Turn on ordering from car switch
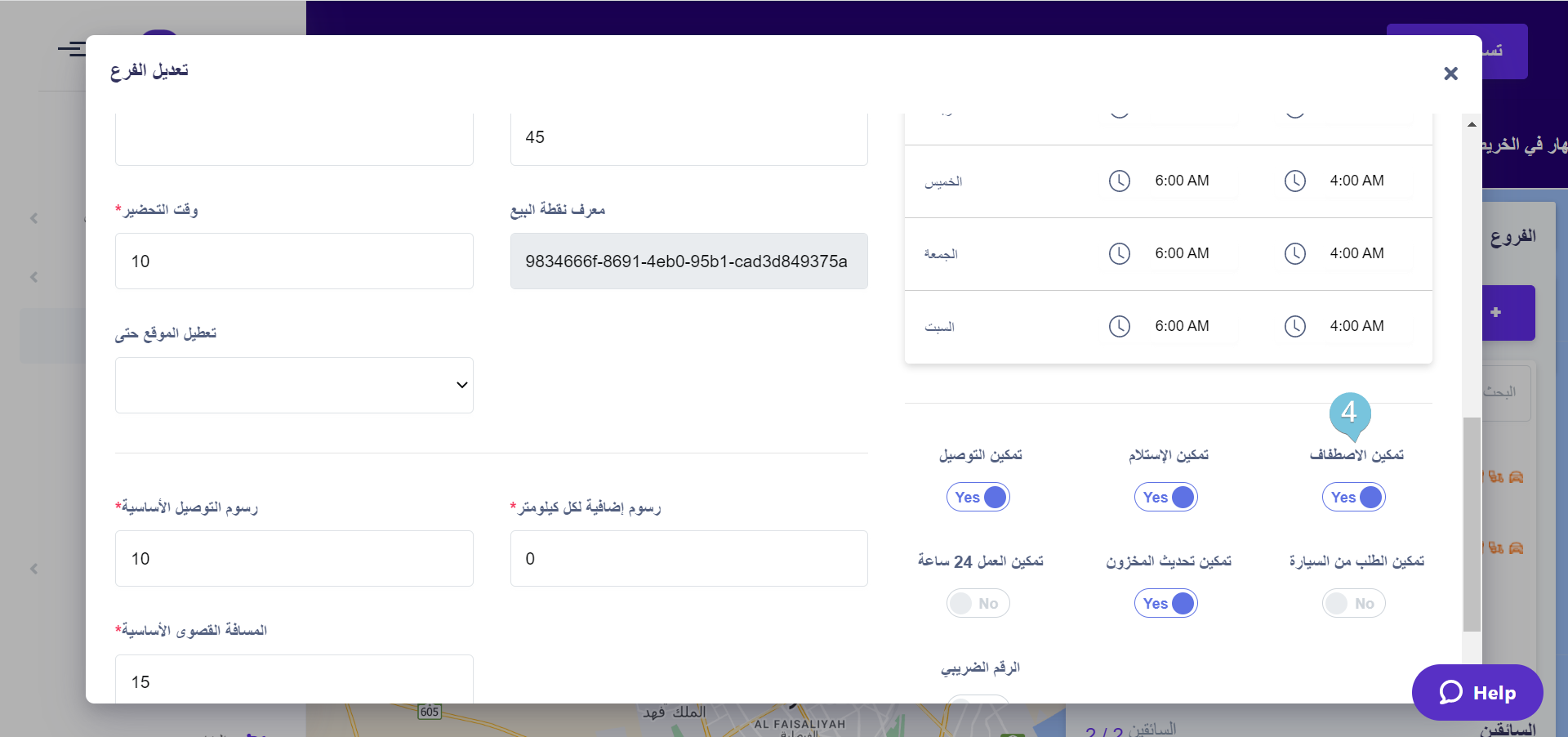 point(1354,603)
